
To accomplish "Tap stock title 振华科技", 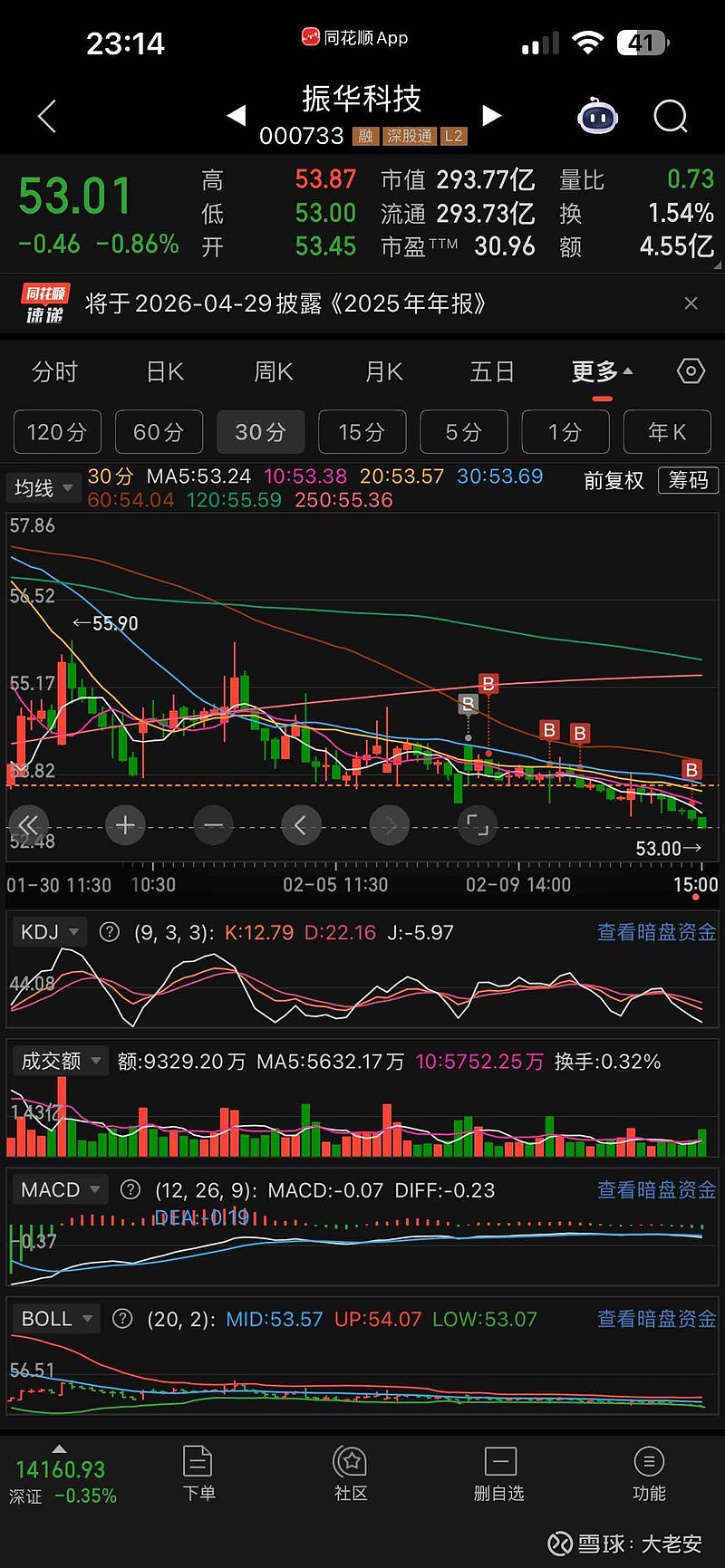I will tap(362, 98).
